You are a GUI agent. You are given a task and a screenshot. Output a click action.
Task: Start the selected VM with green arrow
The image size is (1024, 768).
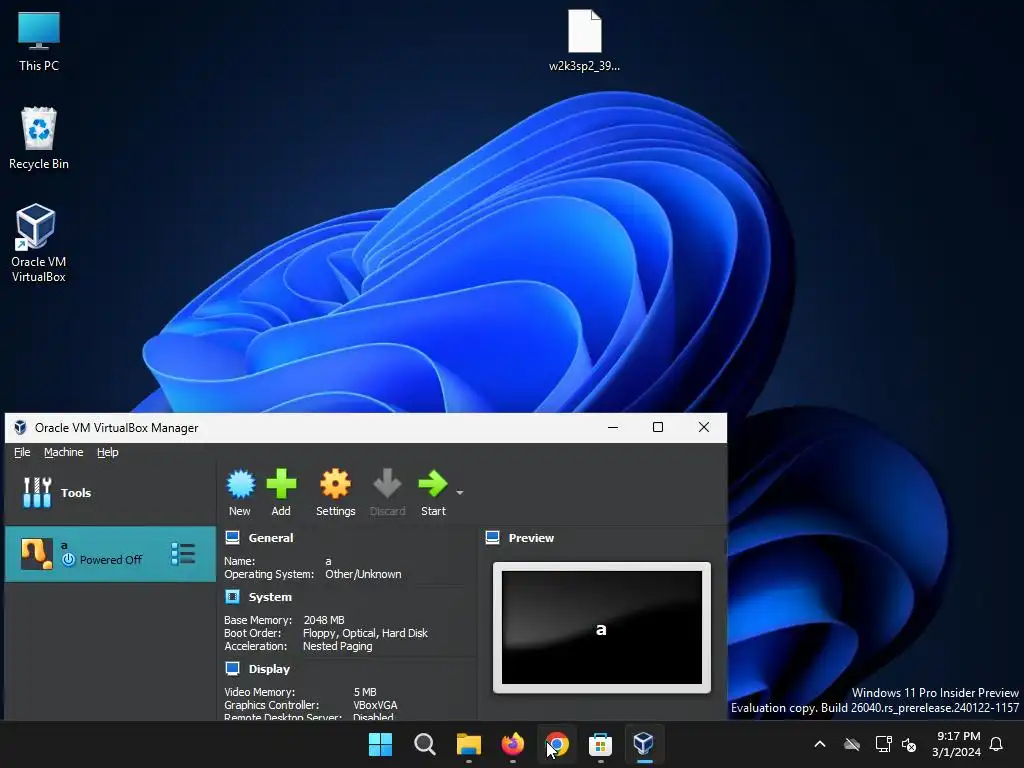(x=433, y=485)
